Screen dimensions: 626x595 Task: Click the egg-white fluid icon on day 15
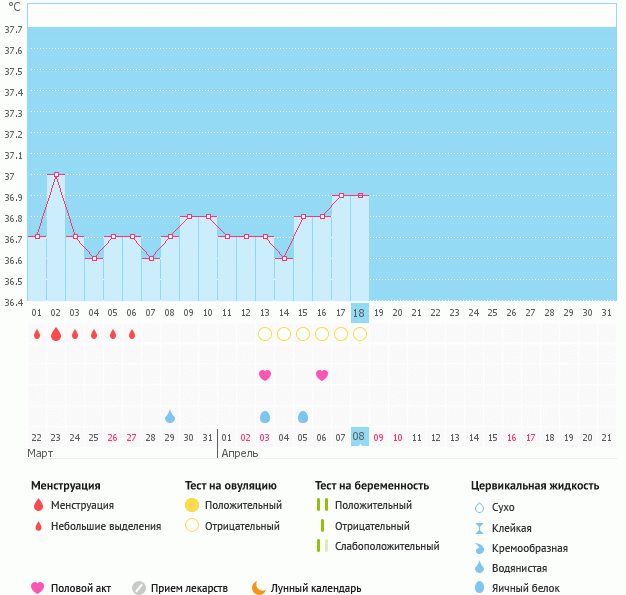pos(303,416)
